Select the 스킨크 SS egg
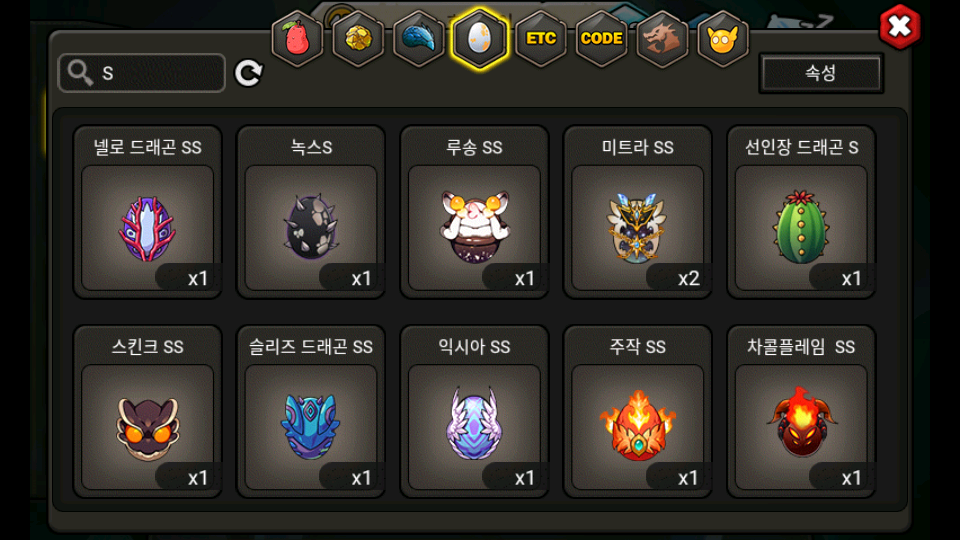 tap(148, 411)
